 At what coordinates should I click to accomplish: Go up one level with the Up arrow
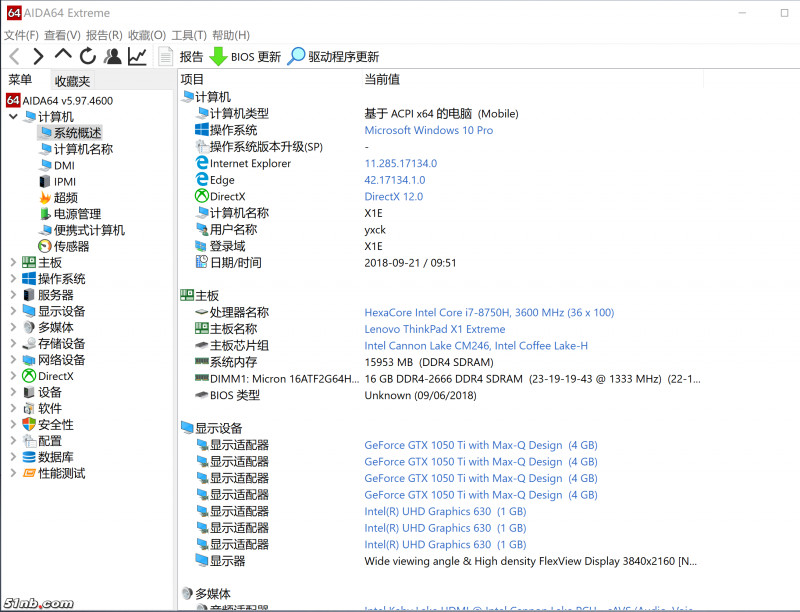(63, 54)
